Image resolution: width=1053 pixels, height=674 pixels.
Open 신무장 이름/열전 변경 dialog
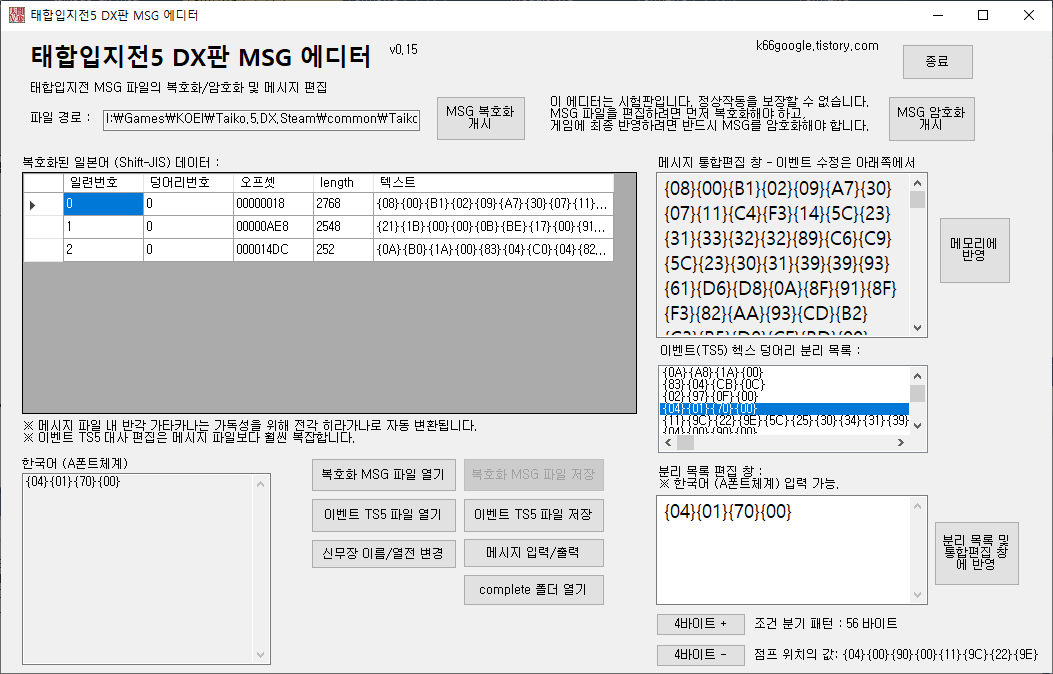coord(383,553)
